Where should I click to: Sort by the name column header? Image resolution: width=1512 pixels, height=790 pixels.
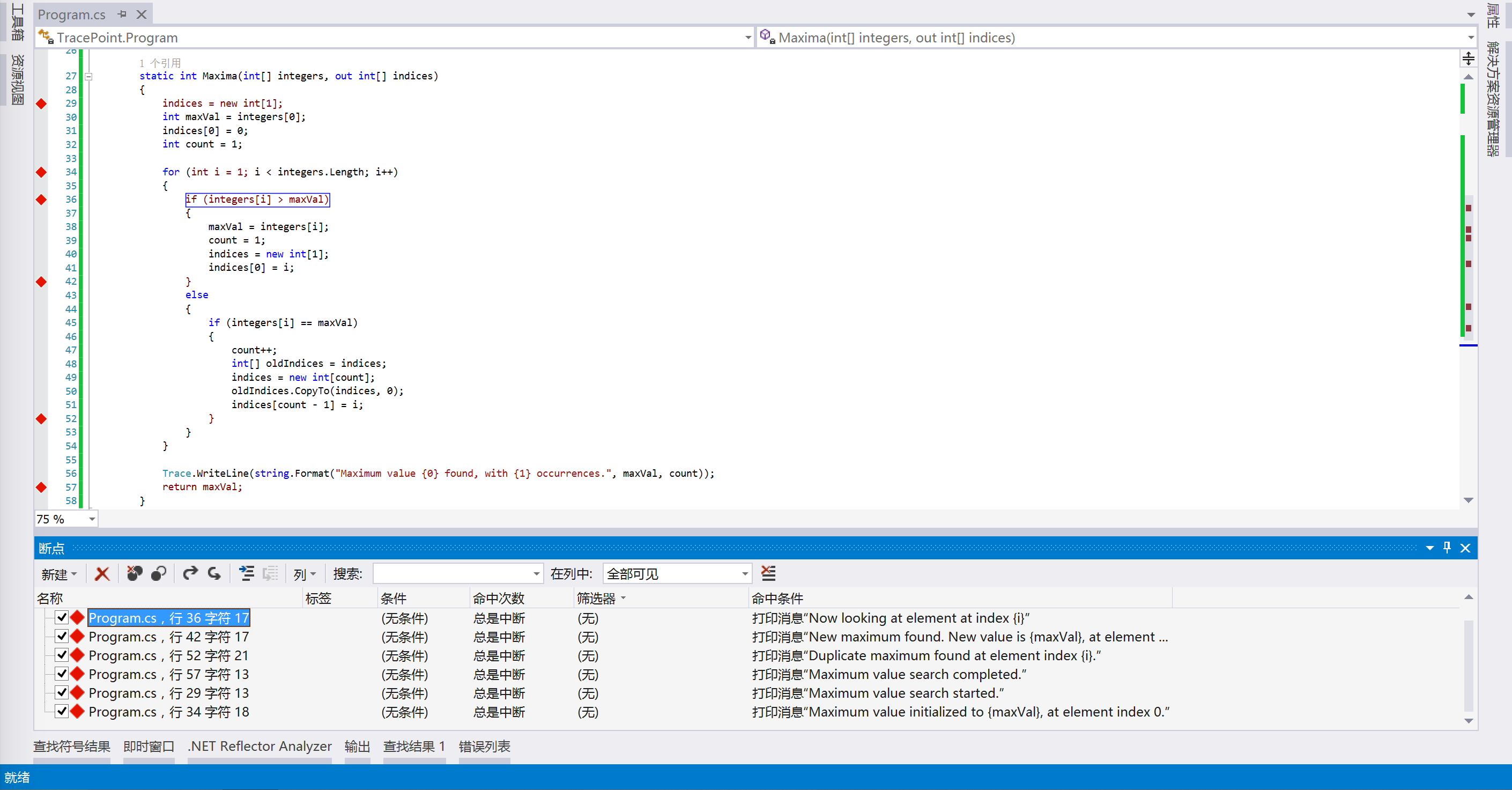click(168, 598)
